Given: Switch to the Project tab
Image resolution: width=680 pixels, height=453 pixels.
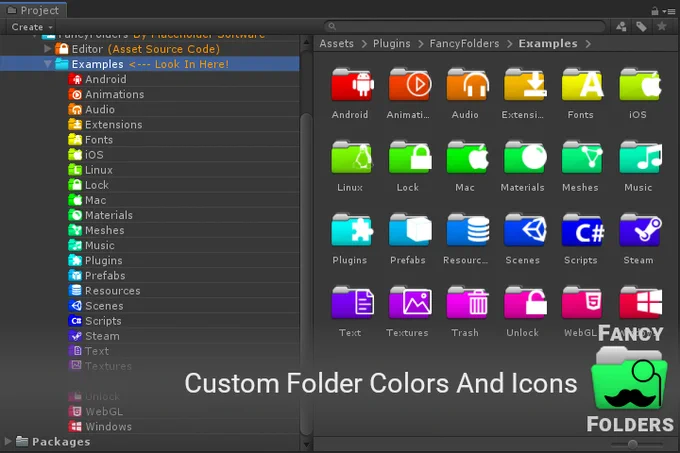Looking at the screenshot, I should [33, 10].
